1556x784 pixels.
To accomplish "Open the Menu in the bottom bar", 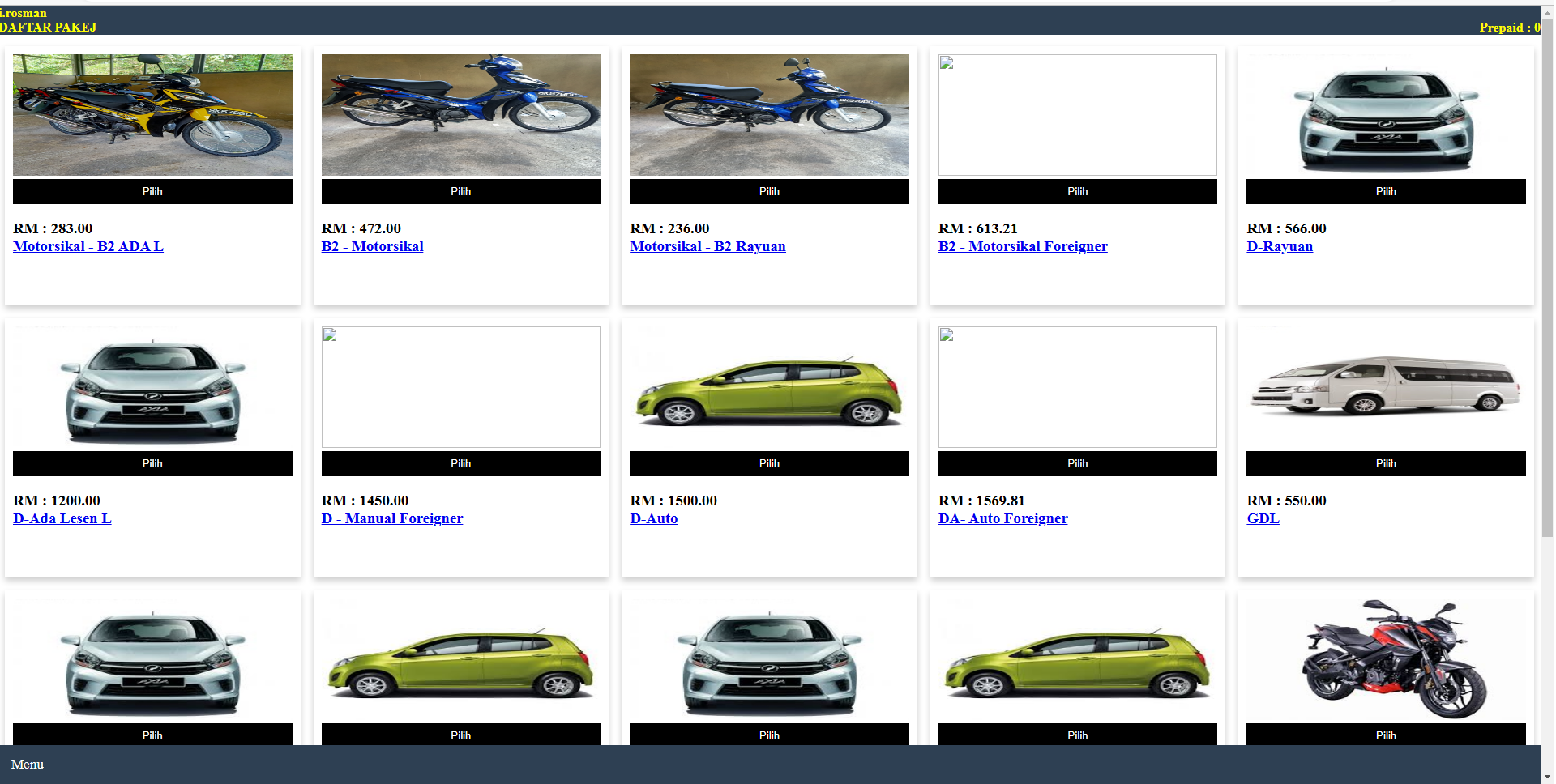I will (28, 764).
